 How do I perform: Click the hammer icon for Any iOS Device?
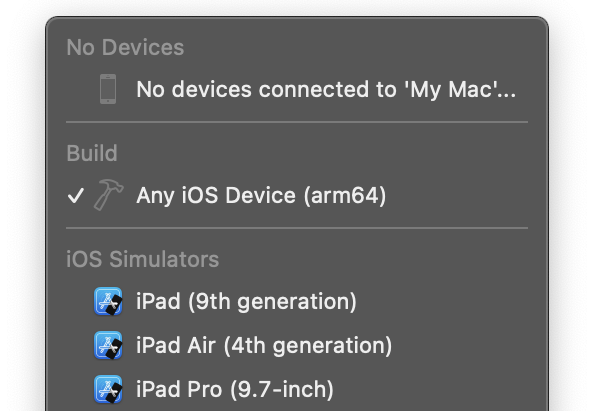coord(108,195)
